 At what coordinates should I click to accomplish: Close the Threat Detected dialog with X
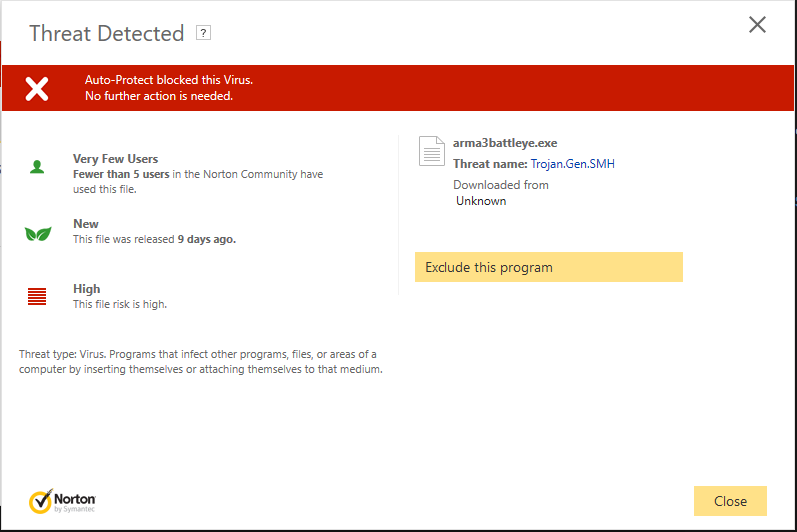click(x=757, y=24)
